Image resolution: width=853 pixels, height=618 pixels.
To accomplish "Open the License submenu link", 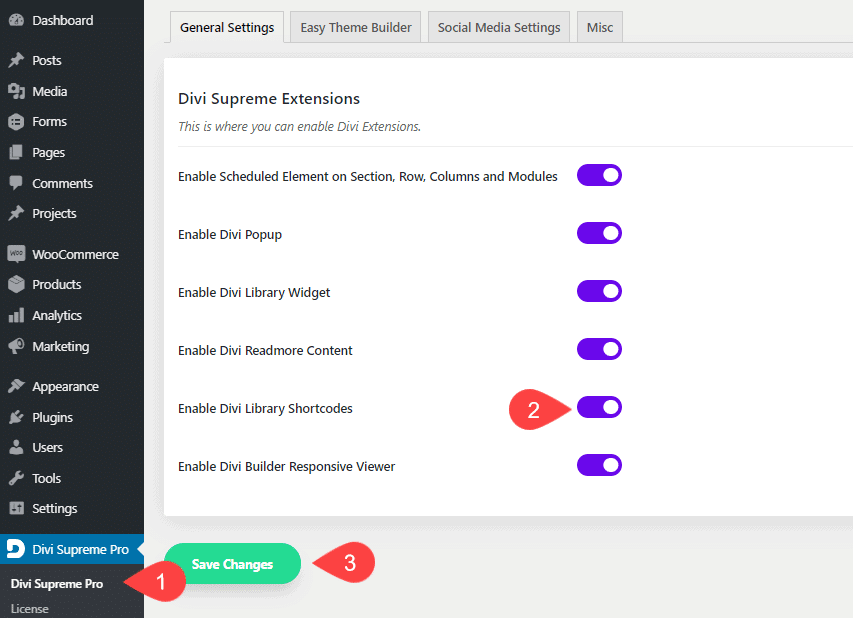I will click(x=30, y=609).
